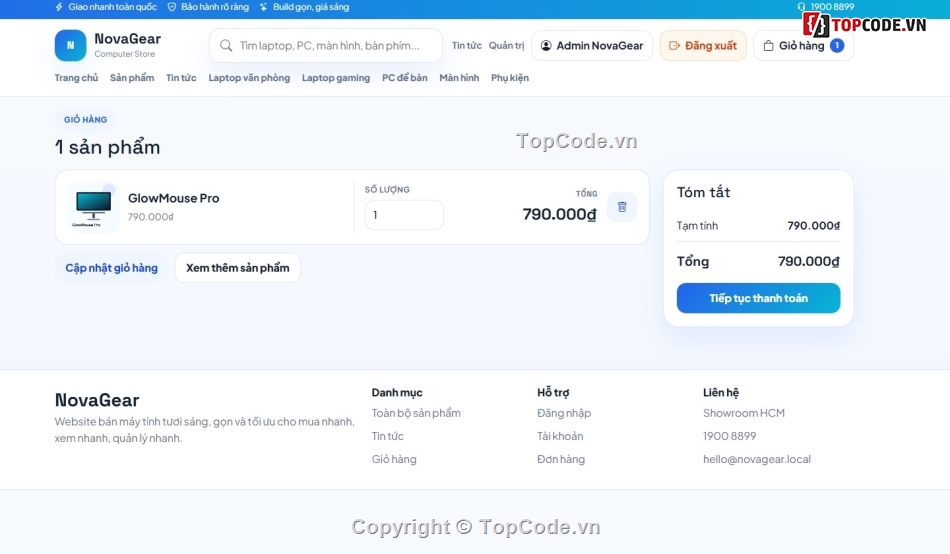This screenshot has height=554, width=950.
Task: Click Tin tức link beside search bar
Action: coord(467,45)
